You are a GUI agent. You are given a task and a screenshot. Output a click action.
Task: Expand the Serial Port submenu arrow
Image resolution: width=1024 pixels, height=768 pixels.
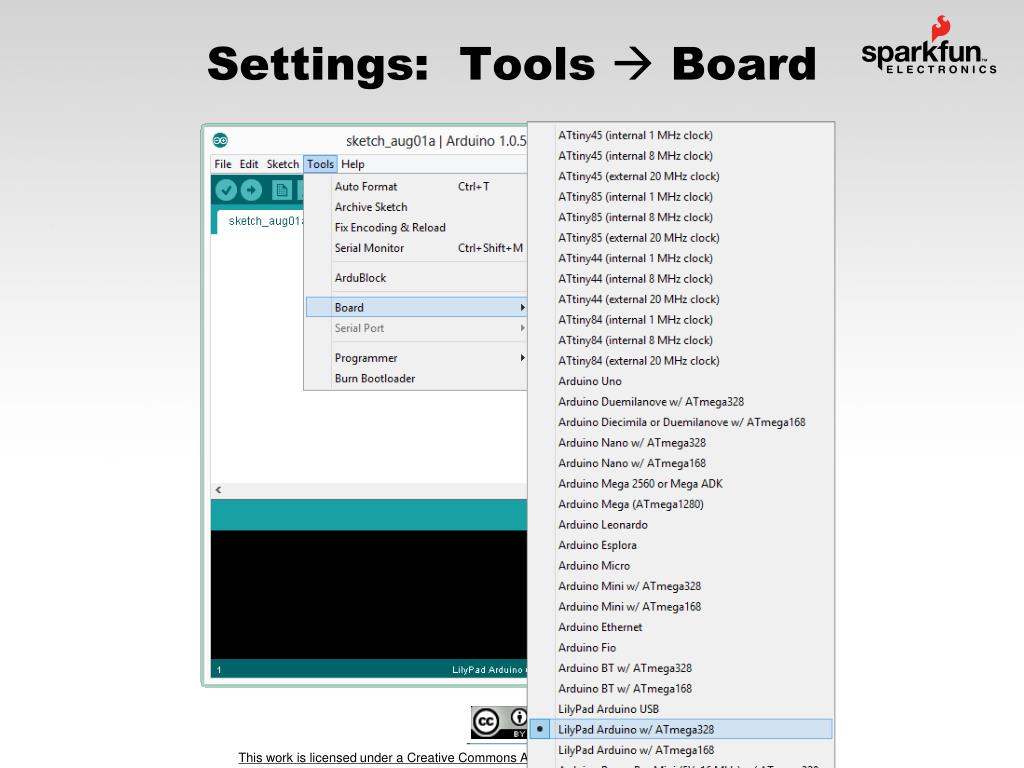click(522, 328)
